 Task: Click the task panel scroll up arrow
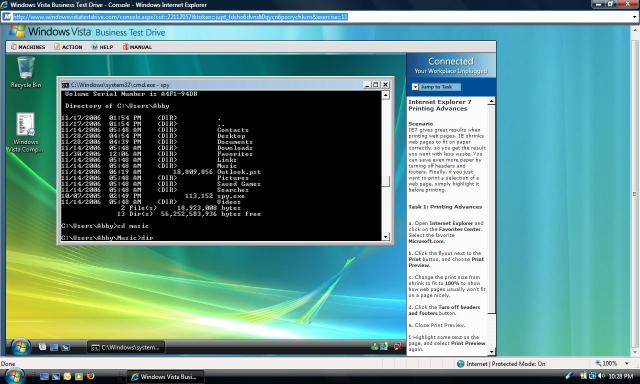pyautogui.click(x=492, y=101)
